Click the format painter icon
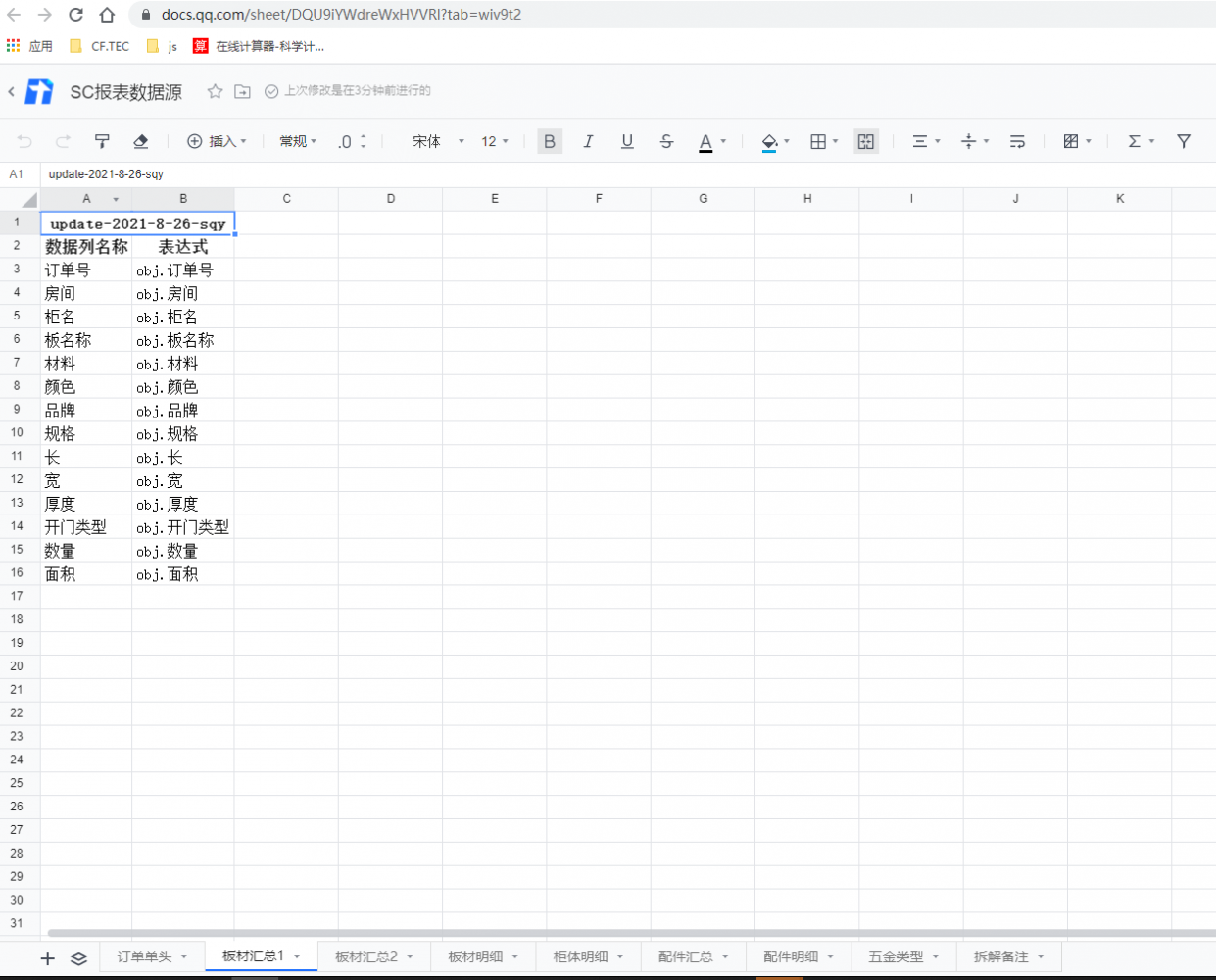1216x980 pixels. (102, 141)
